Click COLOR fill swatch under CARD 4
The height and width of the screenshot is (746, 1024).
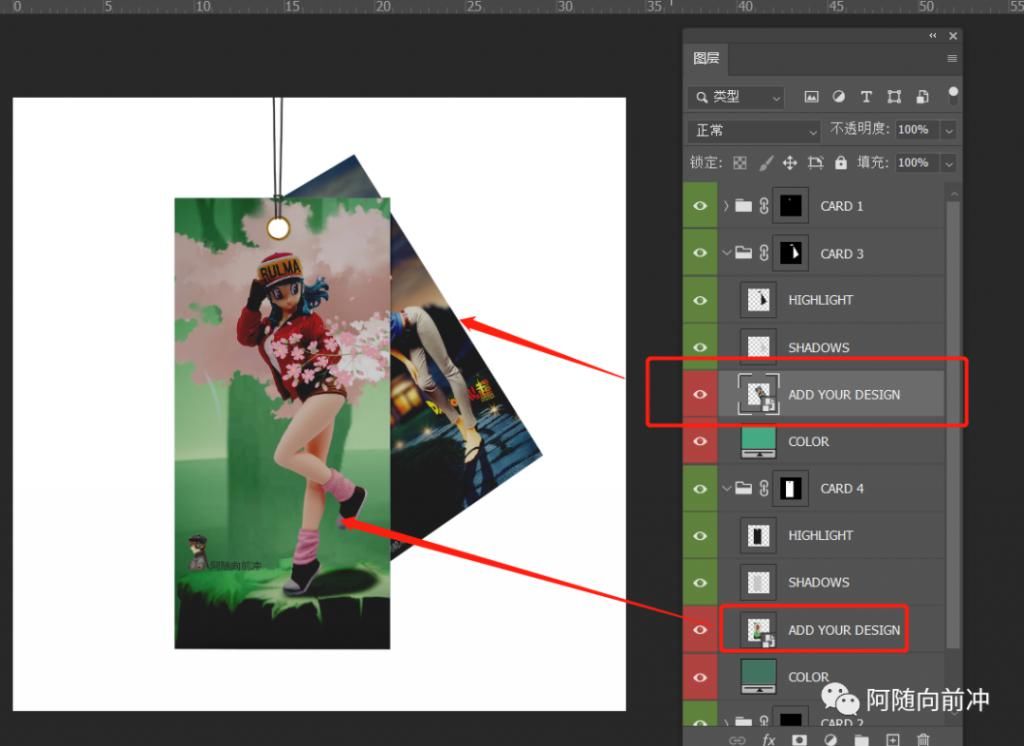pos(758,677)
